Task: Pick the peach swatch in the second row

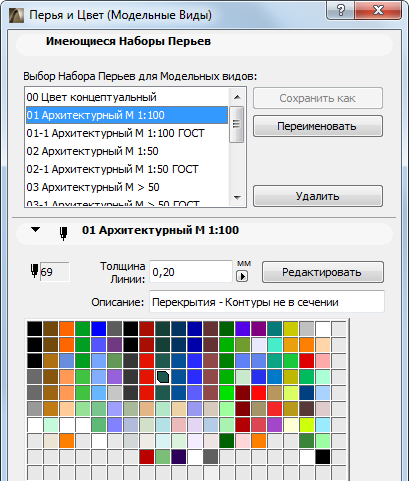Action: pyautogui.click(x=323, y=345)
